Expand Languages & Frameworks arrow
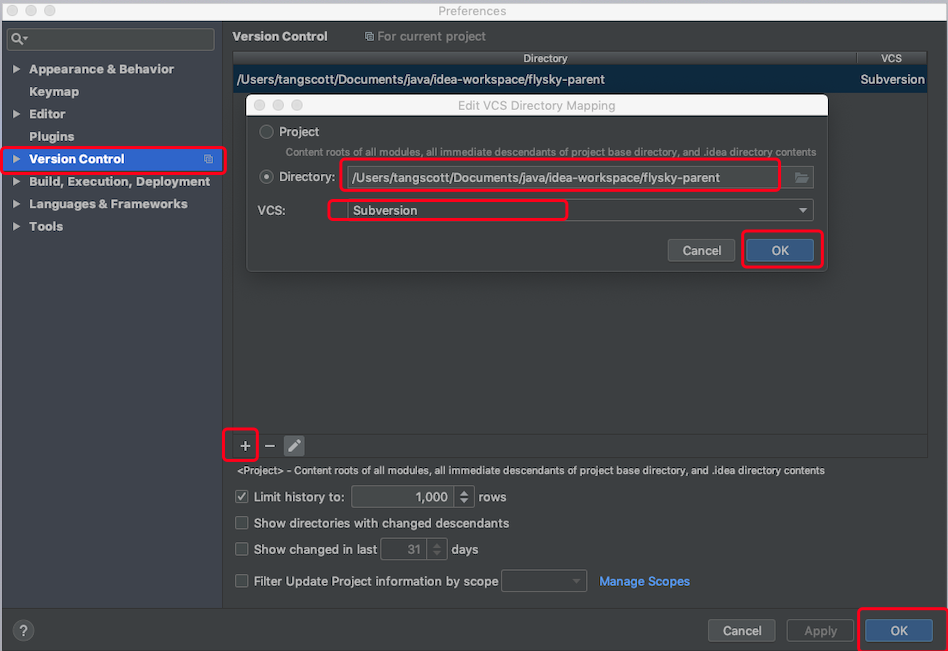948x651 pixels. pyautogui.click(x=16, y=204)
